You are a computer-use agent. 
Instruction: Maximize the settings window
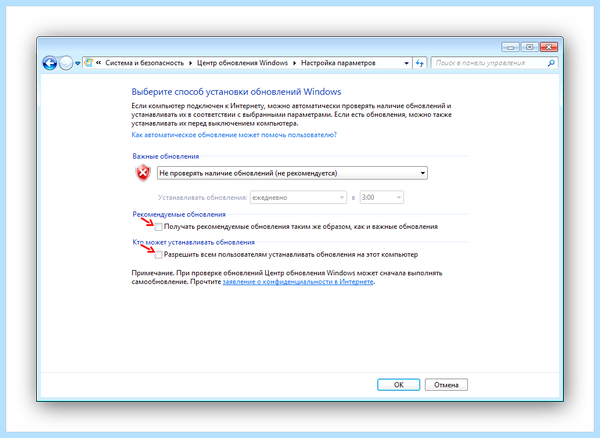click(x=530, y=47)
